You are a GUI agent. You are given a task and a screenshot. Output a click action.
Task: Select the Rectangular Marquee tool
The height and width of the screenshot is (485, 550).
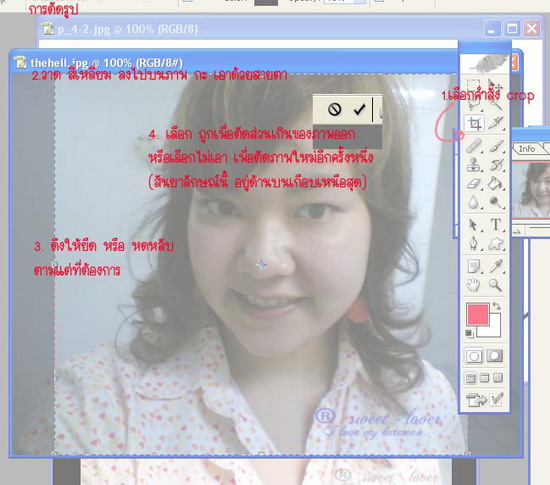click(x=474, y=86)
